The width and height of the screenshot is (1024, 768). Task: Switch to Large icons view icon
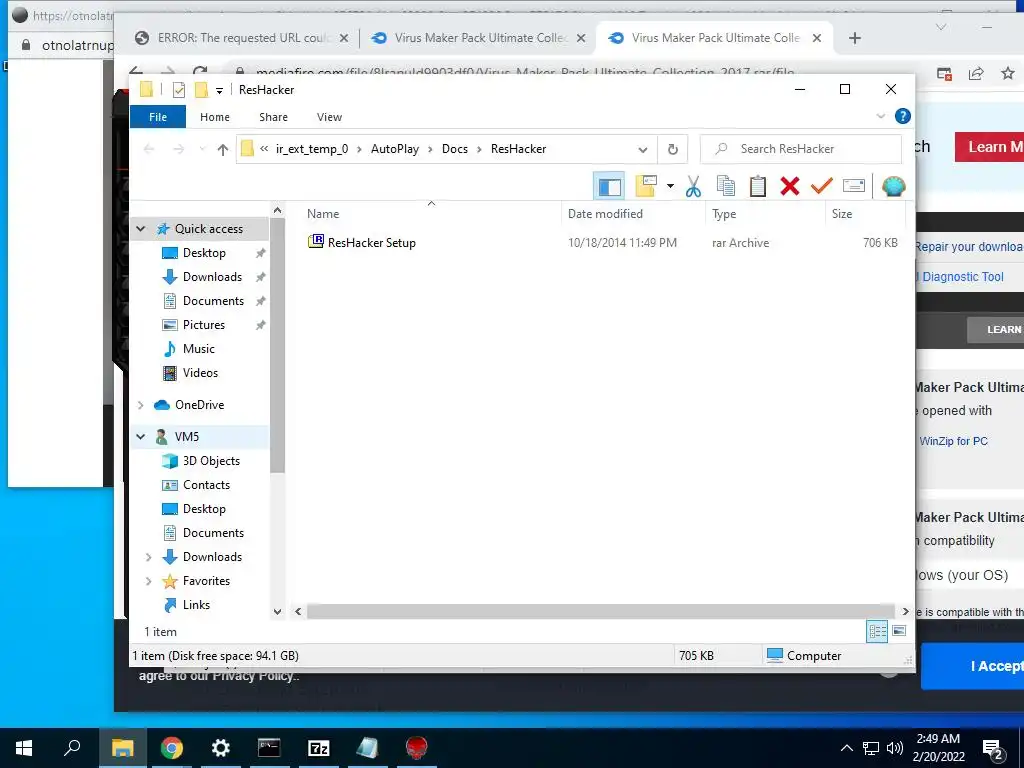click(899, 632)
